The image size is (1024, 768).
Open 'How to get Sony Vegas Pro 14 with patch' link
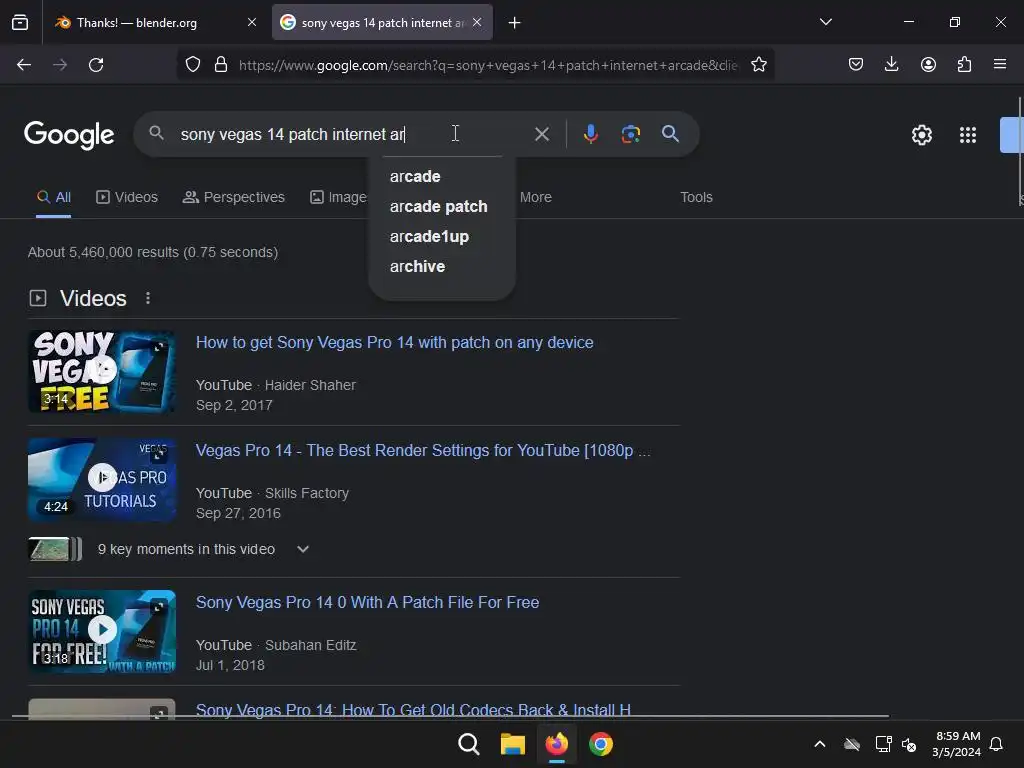(x=394, y=342)
